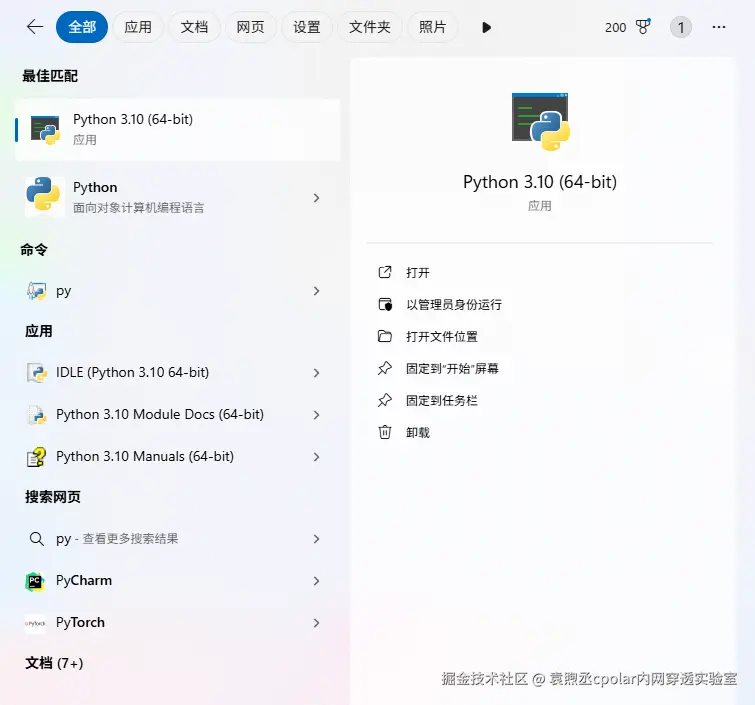Choose 固定到任务栏
The height and width of the screenshot is (705, 755).
442,400
